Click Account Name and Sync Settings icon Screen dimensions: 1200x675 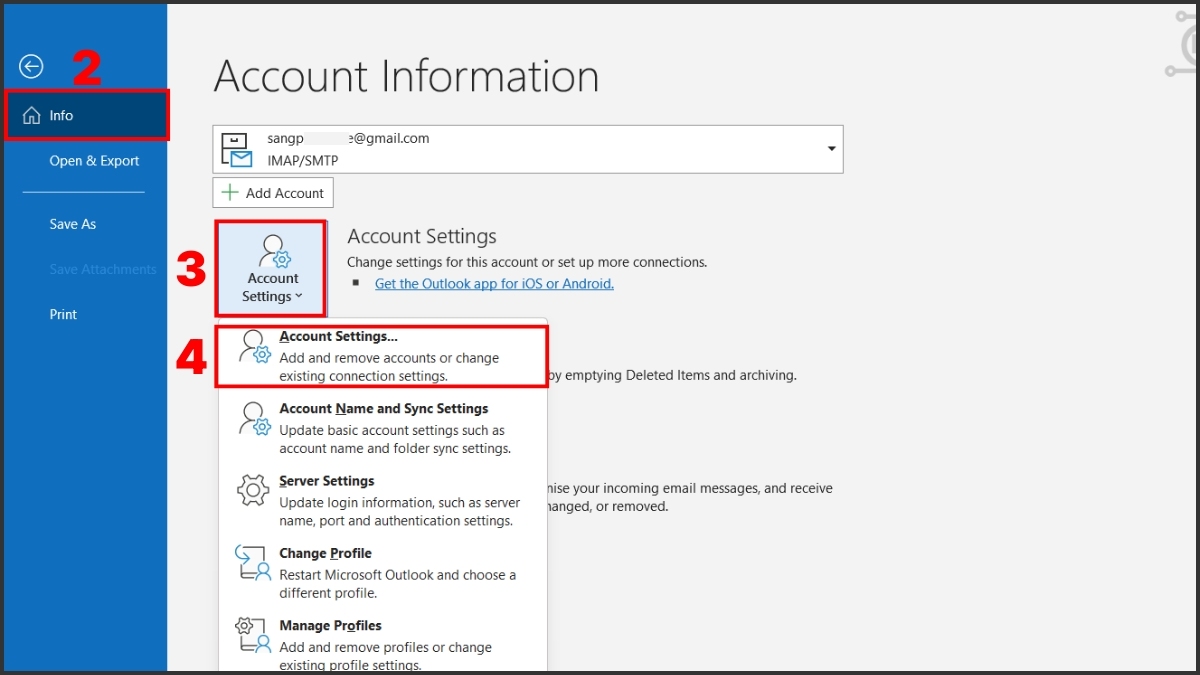pyautogui.click(x=253, y=419)
